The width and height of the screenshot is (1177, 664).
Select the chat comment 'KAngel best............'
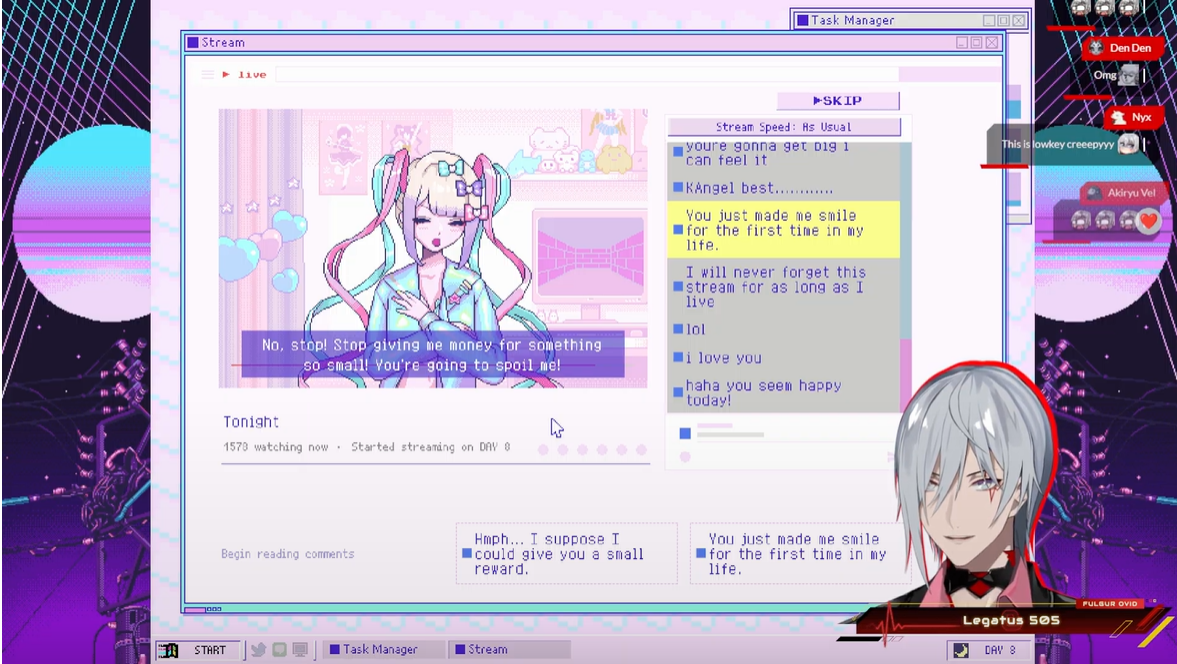click(783, 188)
